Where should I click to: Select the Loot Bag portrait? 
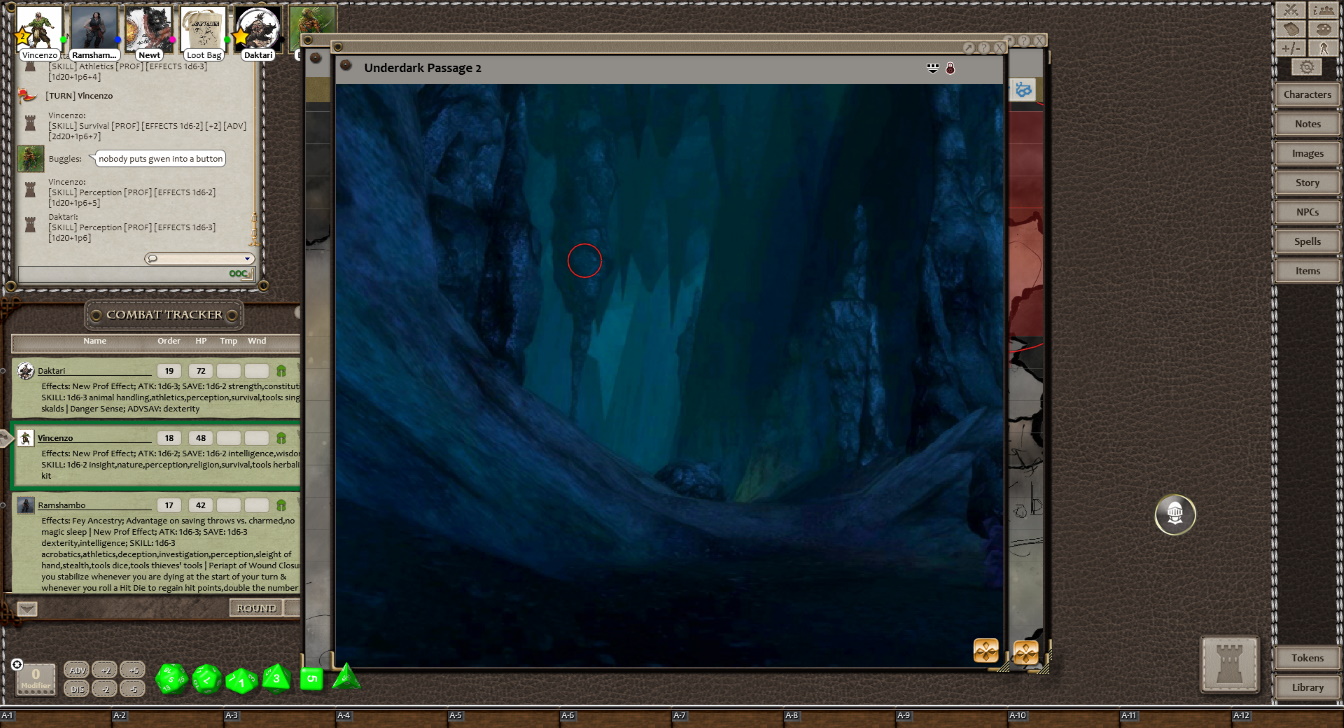(203, 27)
